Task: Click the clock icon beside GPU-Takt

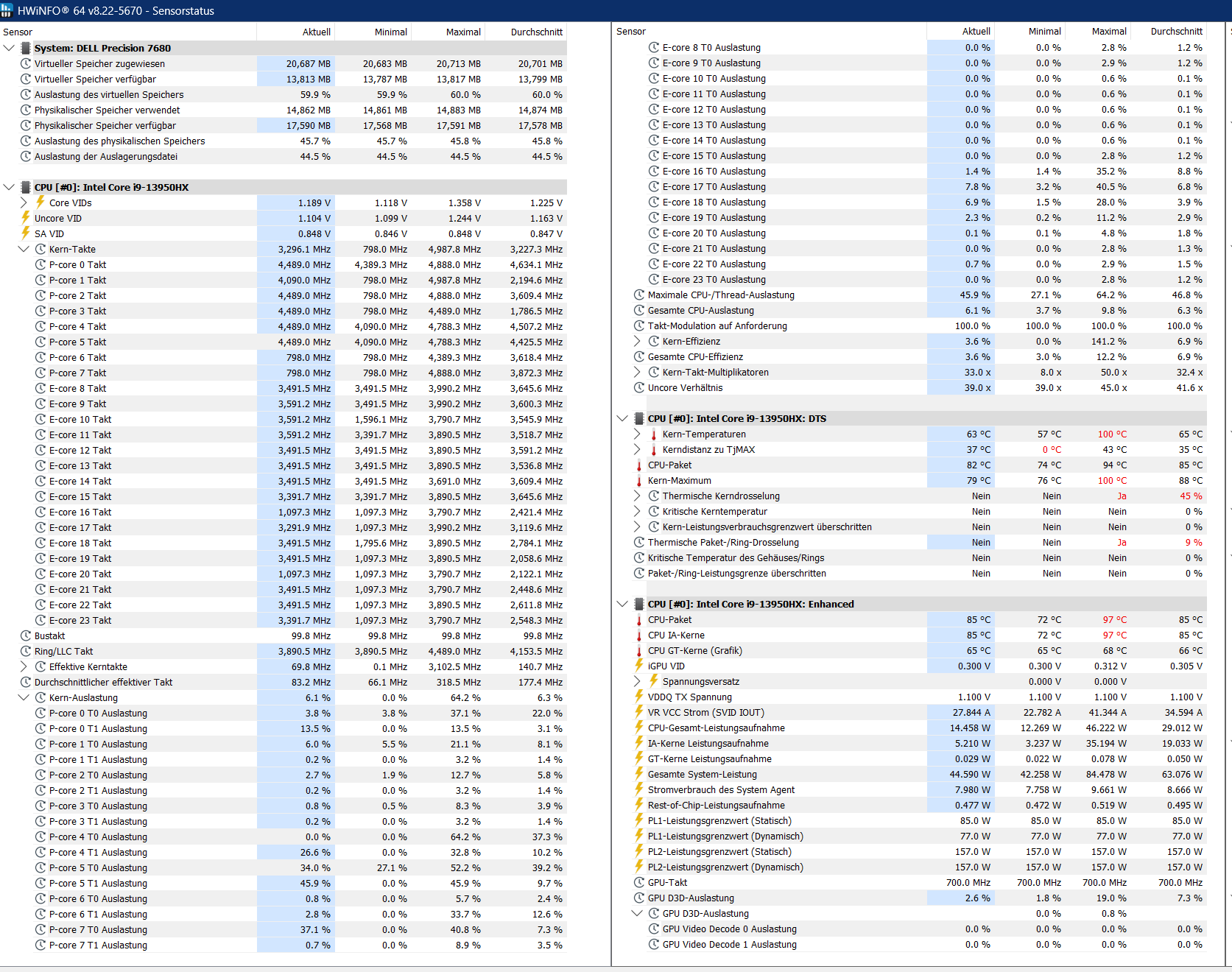Action: [639, 882]
